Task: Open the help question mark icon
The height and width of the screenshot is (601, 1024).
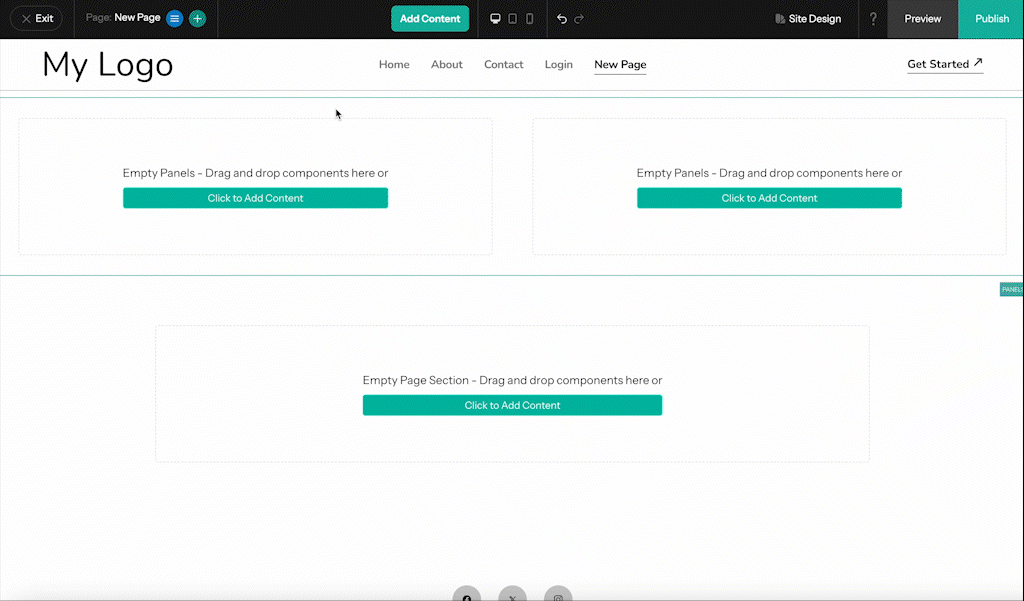Action: (873, 18)
